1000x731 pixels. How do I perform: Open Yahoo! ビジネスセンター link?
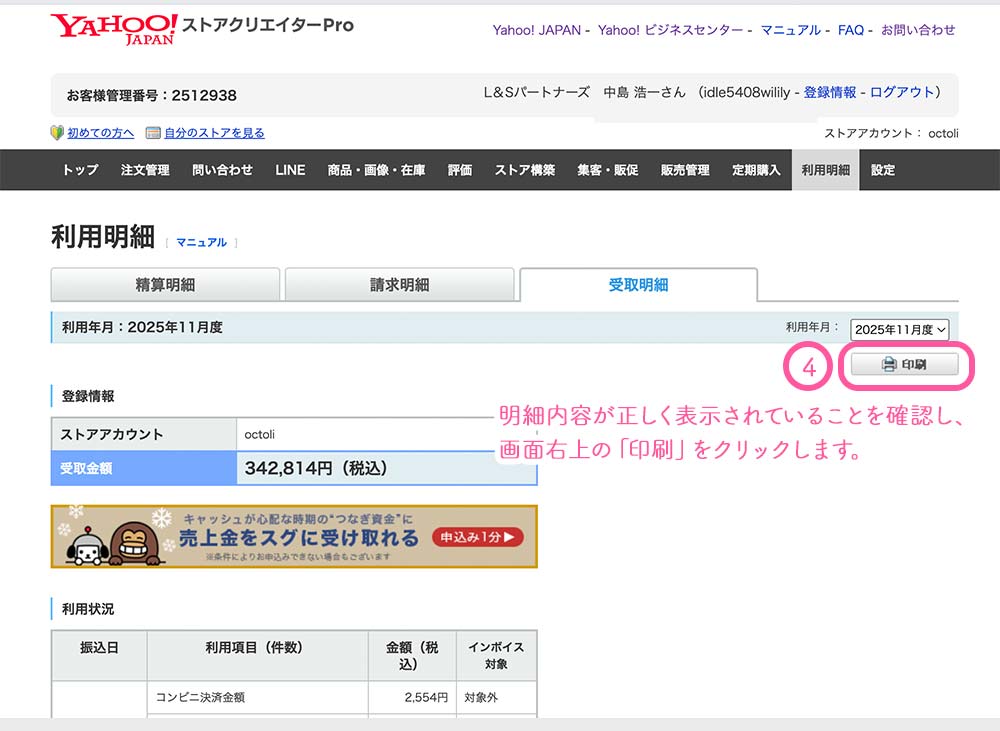click(x=671, y=30)
